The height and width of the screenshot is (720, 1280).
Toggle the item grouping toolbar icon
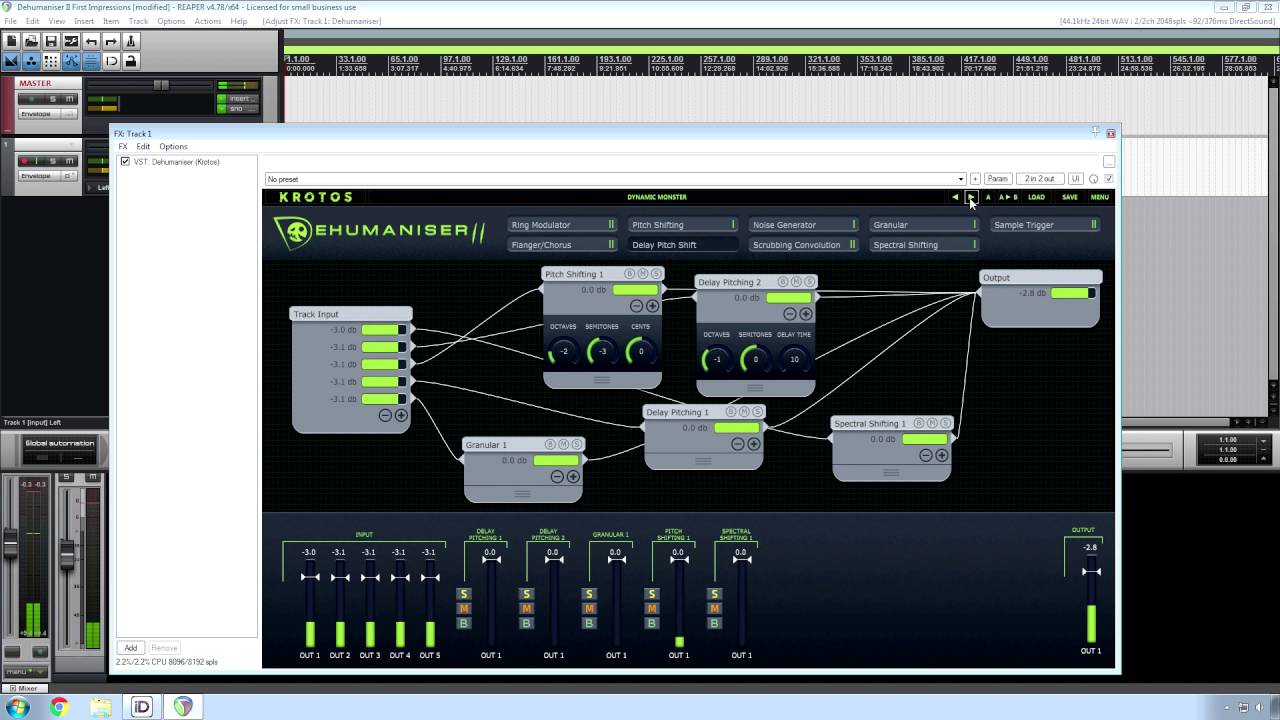31,61
